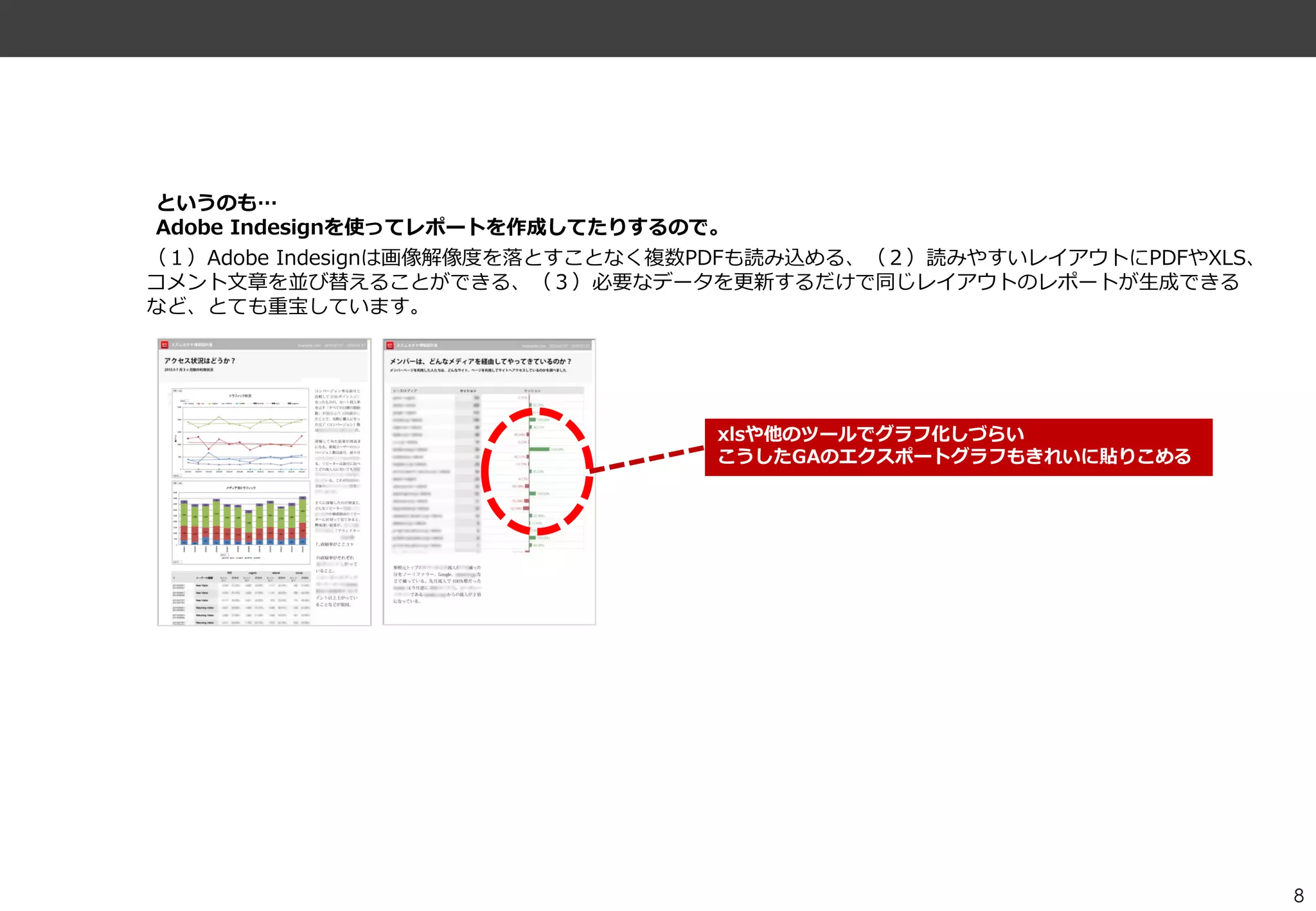Click the title 'メンバーは、どんなメディアを経由' in right thumbnail
Viewport: 1316px width, 911px height.
[x=480, y=361]
